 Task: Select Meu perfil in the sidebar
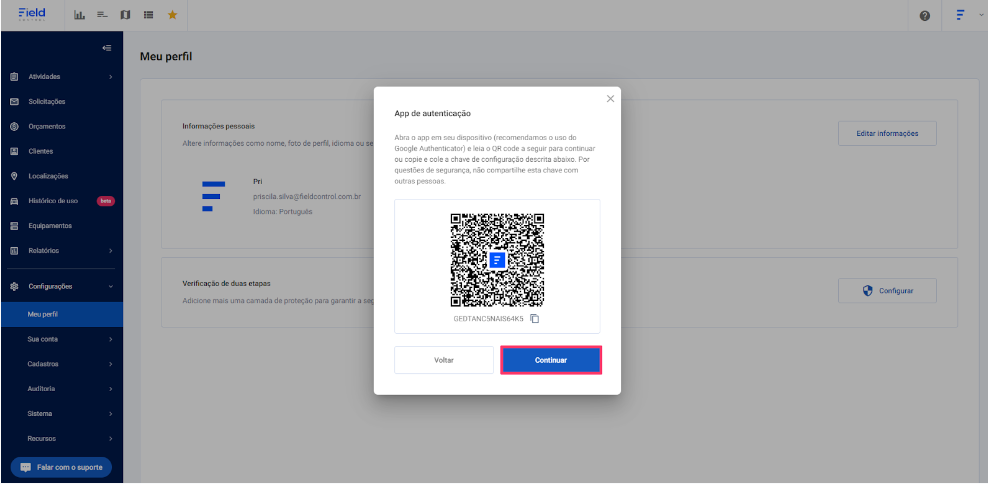[x=62, y=314]
